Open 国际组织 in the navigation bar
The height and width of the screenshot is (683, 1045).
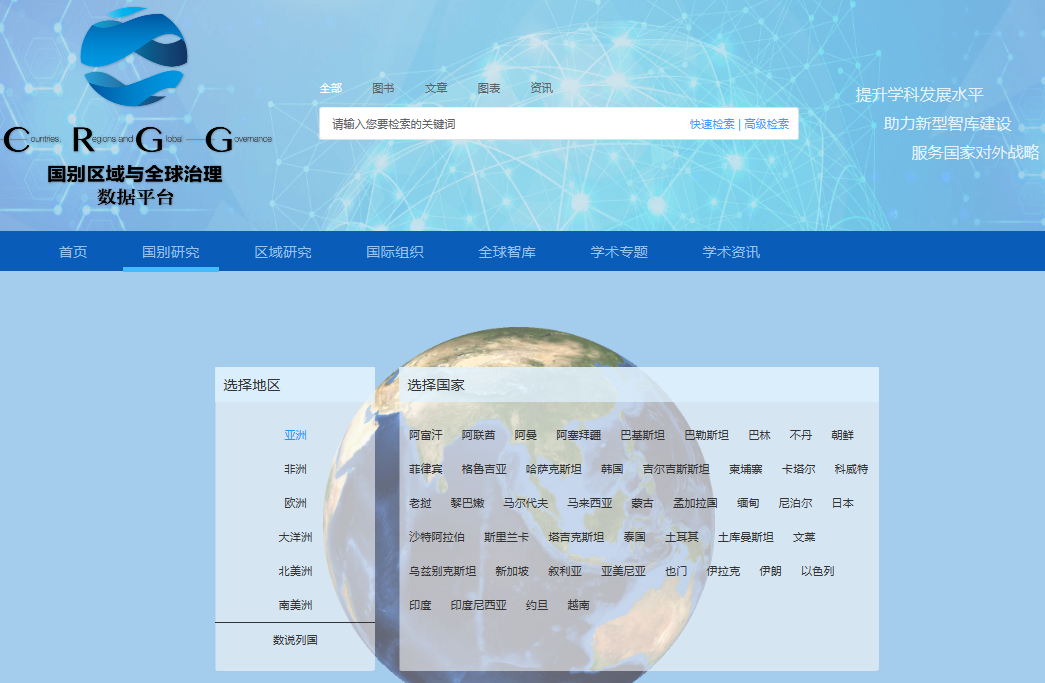click(395, 252)
